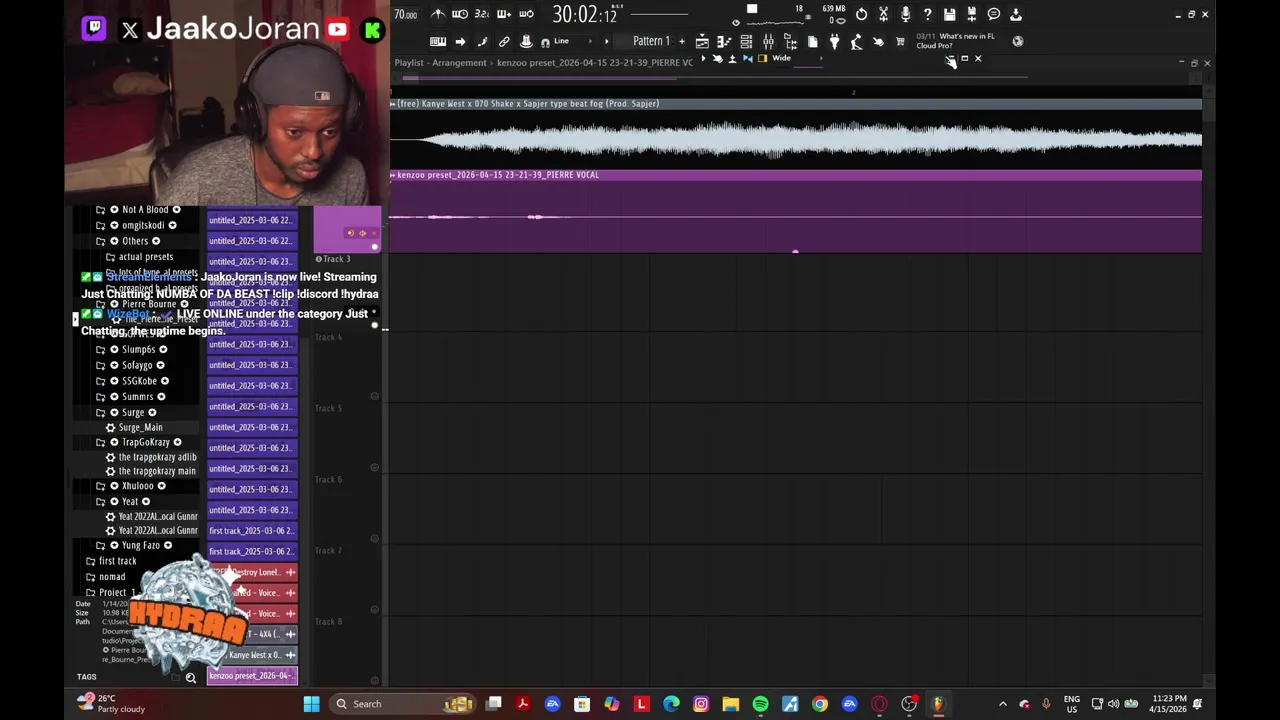
Task: Open the plugin picker plug icon
Action: [x=834, y=41]
